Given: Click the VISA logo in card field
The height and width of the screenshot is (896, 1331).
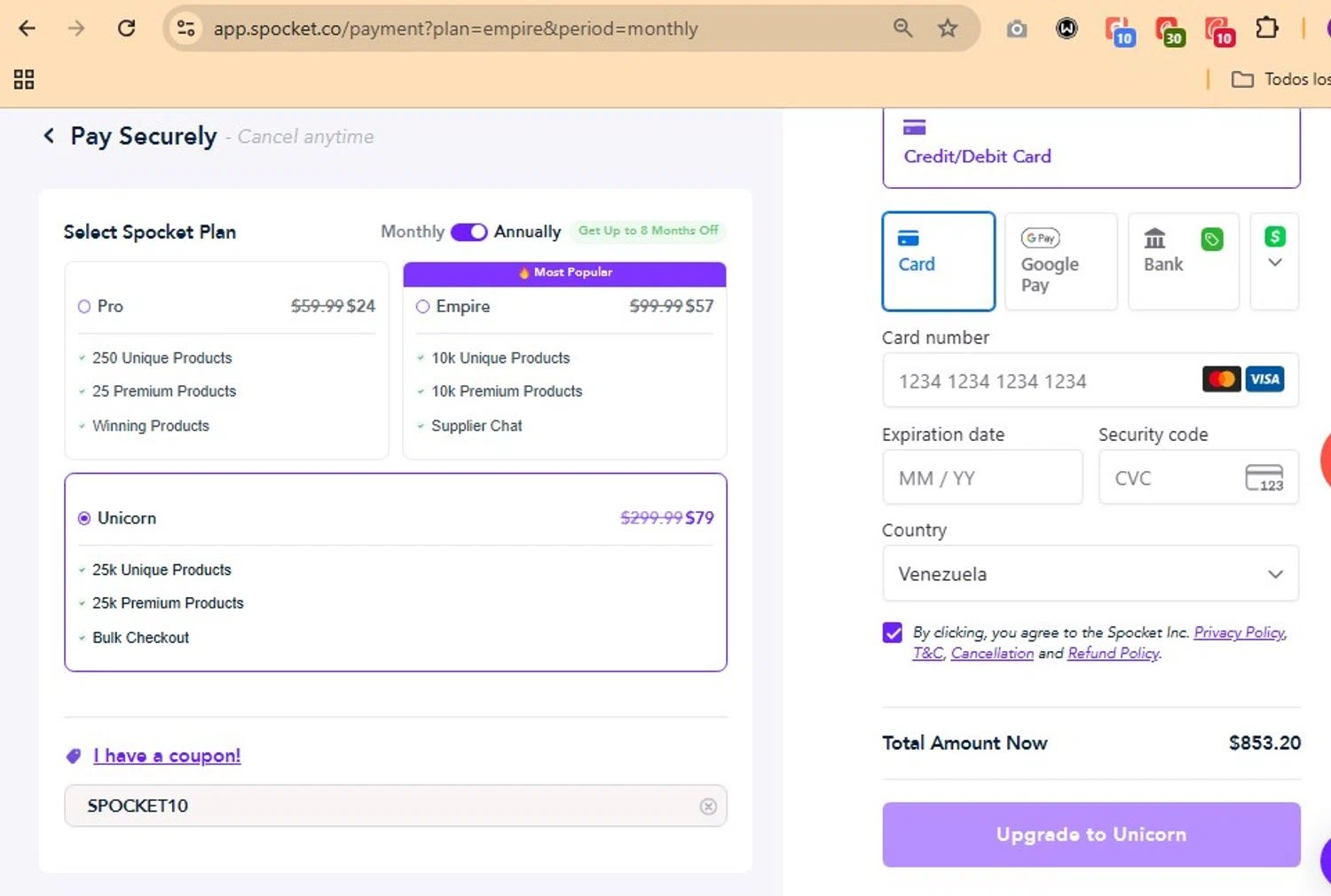Looking at the screenshot, I should click(1264, 380).
